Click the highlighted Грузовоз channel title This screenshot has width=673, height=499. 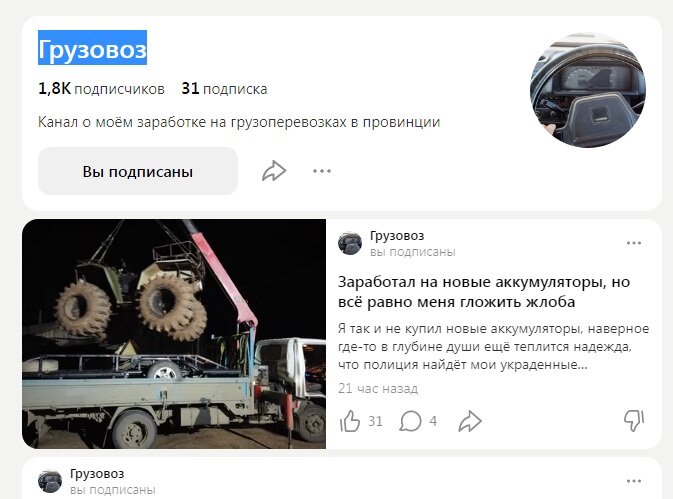(92, 48)
